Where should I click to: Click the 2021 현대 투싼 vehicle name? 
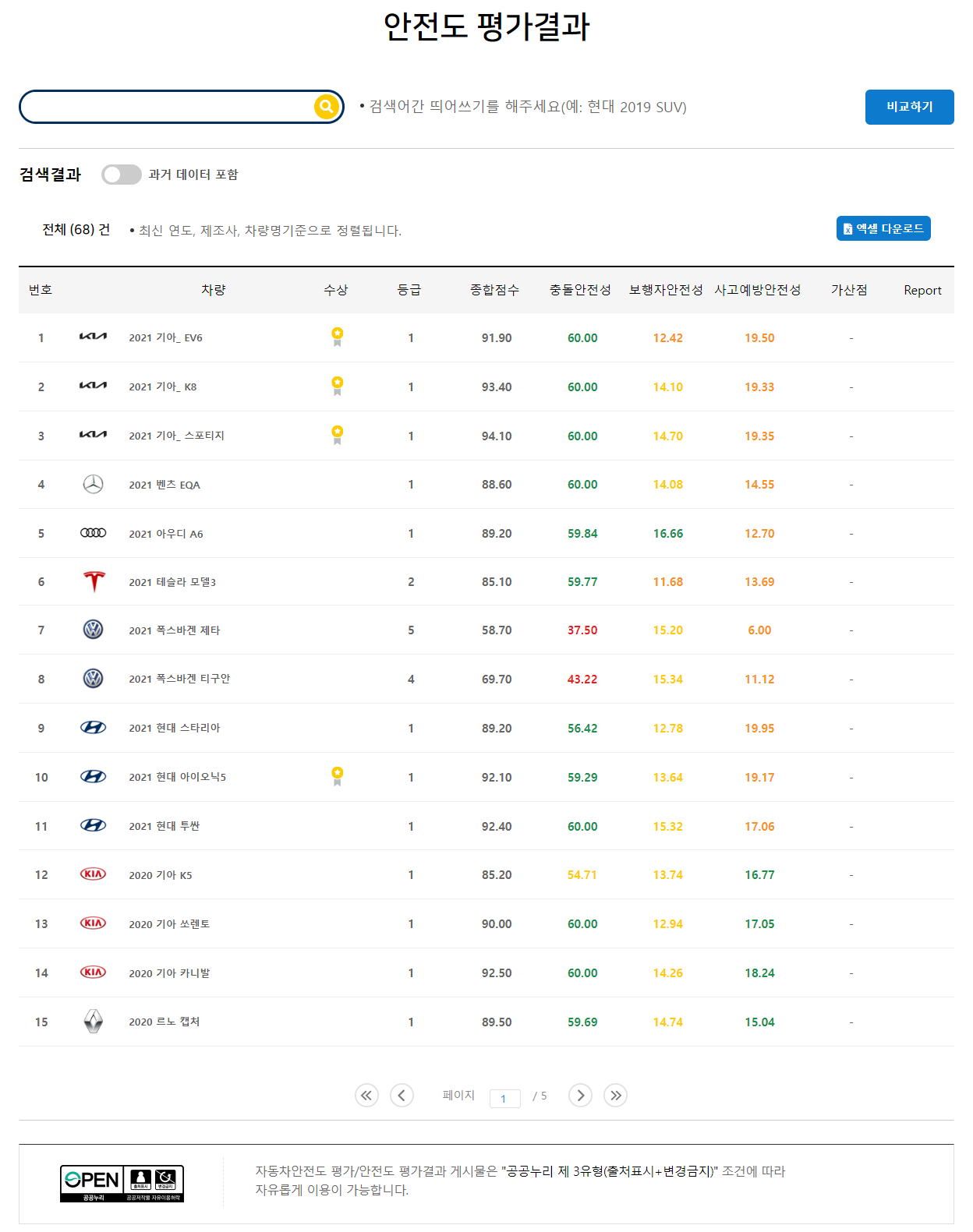pos(165,826)
